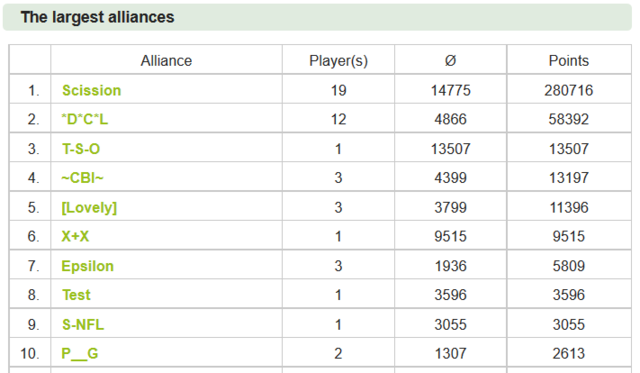This screenshot has height=373, width=640.
Task: Click the Alliance column header
Action: click(x=166, y=60)
